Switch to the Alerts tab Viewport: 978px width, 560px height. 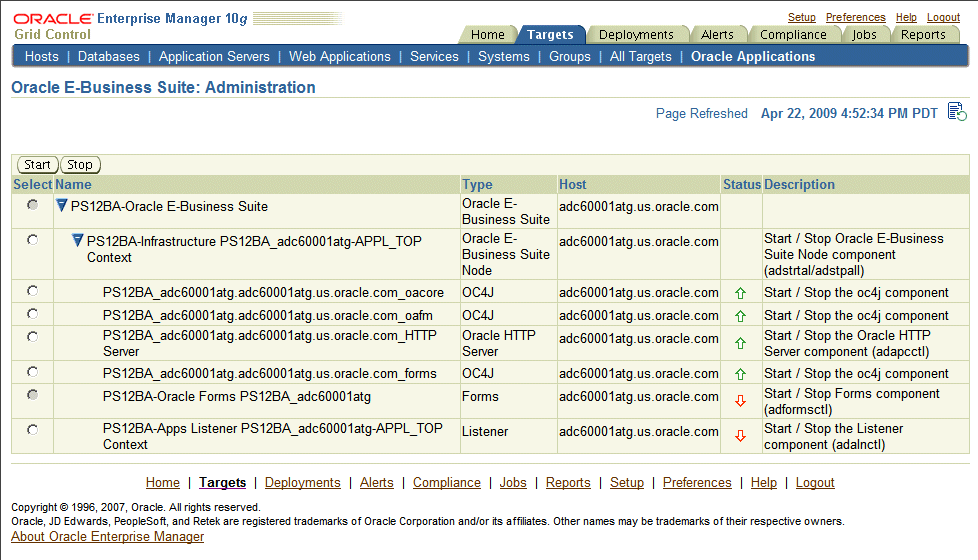click(717, 35)
